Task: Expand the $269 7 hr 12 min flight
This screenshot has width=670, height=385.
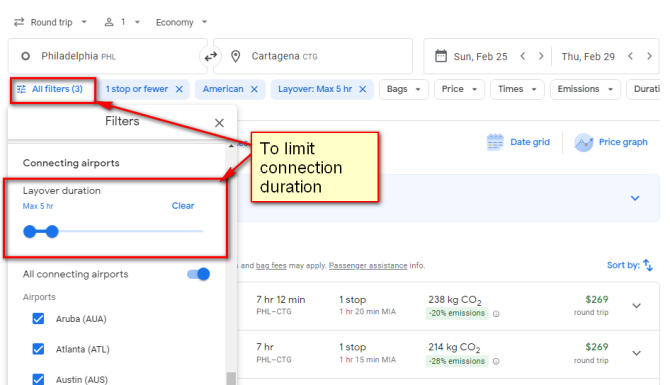Action: point(637,306)
